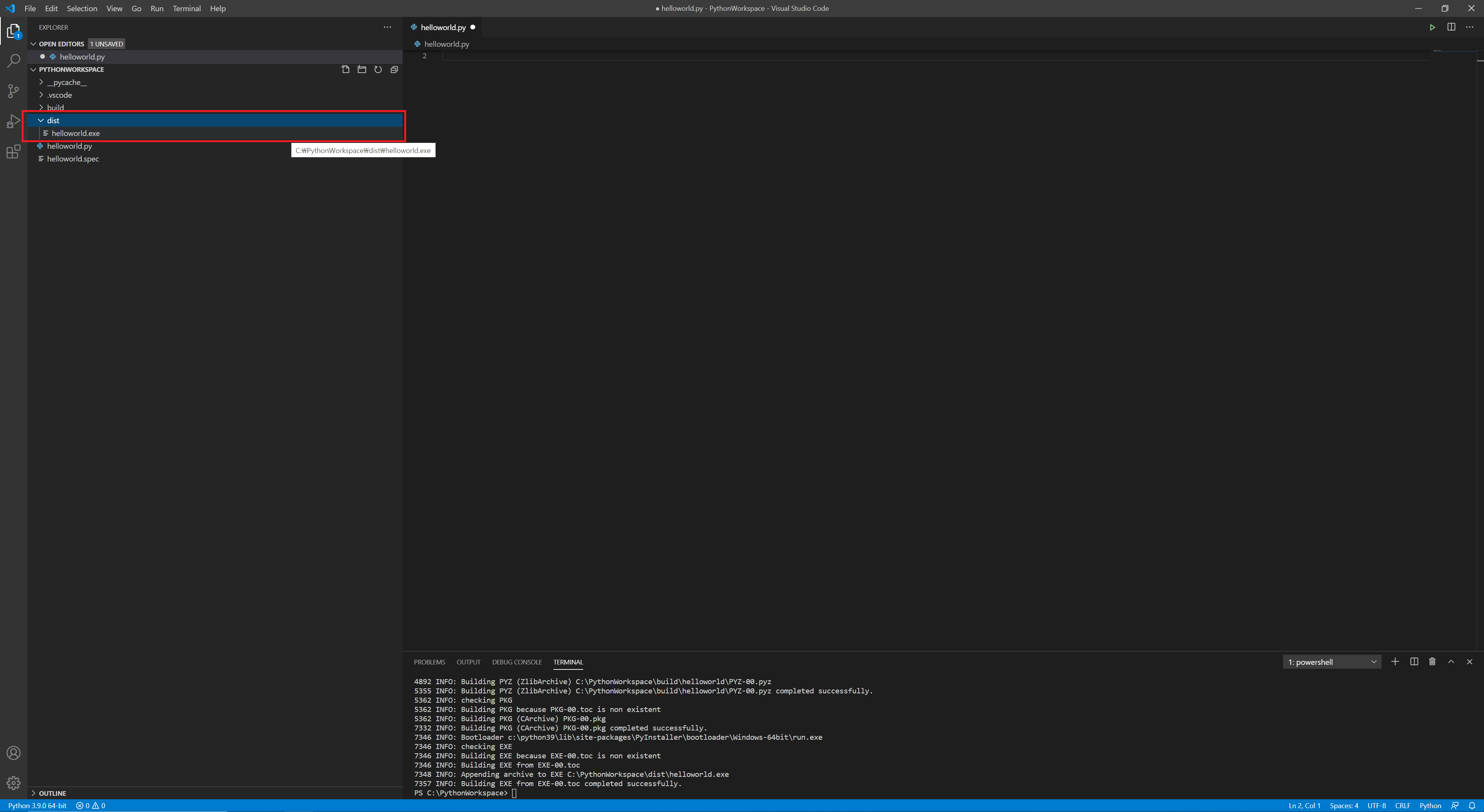Open the Terminal menu
The width and height of the screenshot is (1484, 812).
coord(186,8)
